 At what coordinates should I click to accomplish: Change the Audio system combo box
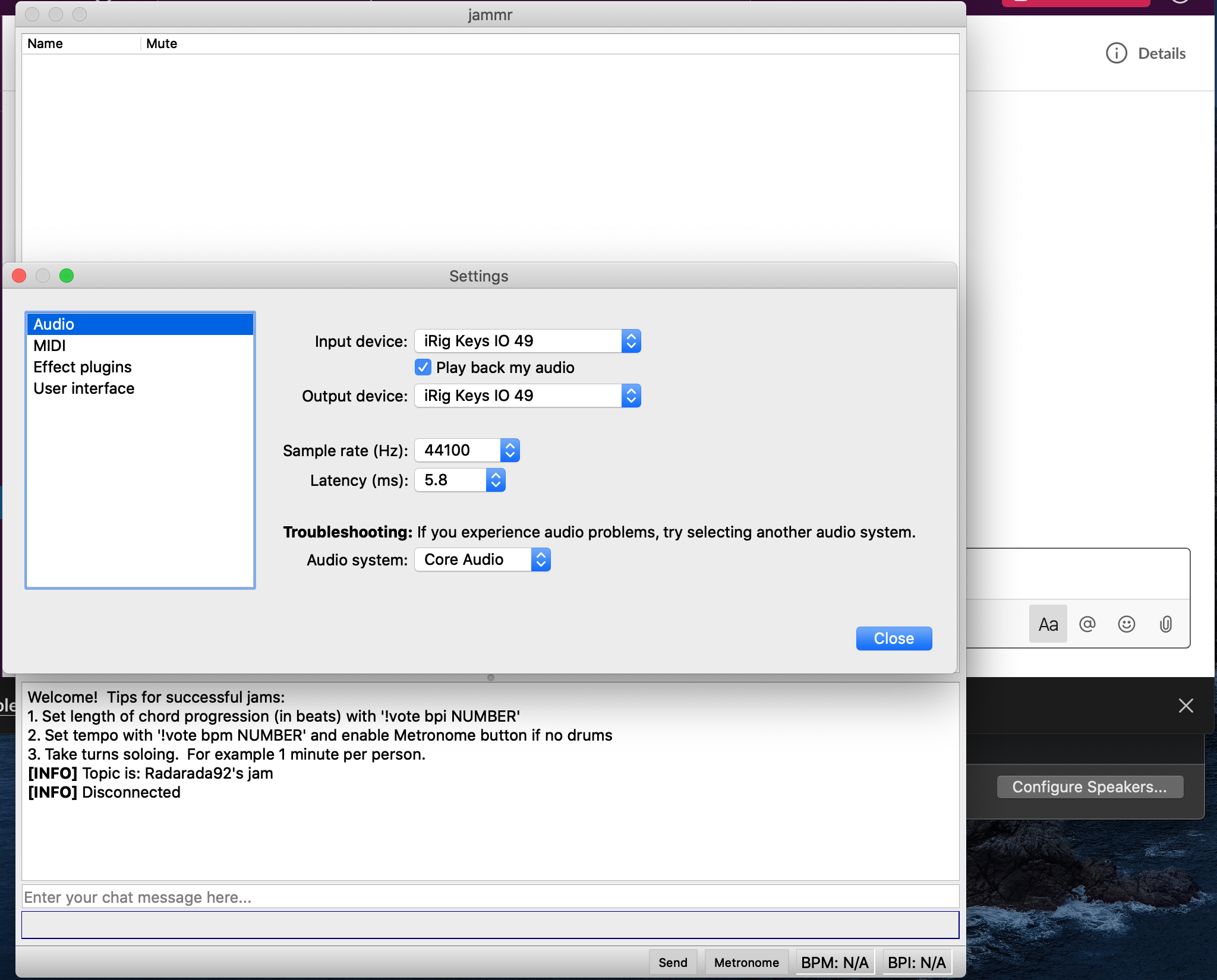(x=482, y=560)
